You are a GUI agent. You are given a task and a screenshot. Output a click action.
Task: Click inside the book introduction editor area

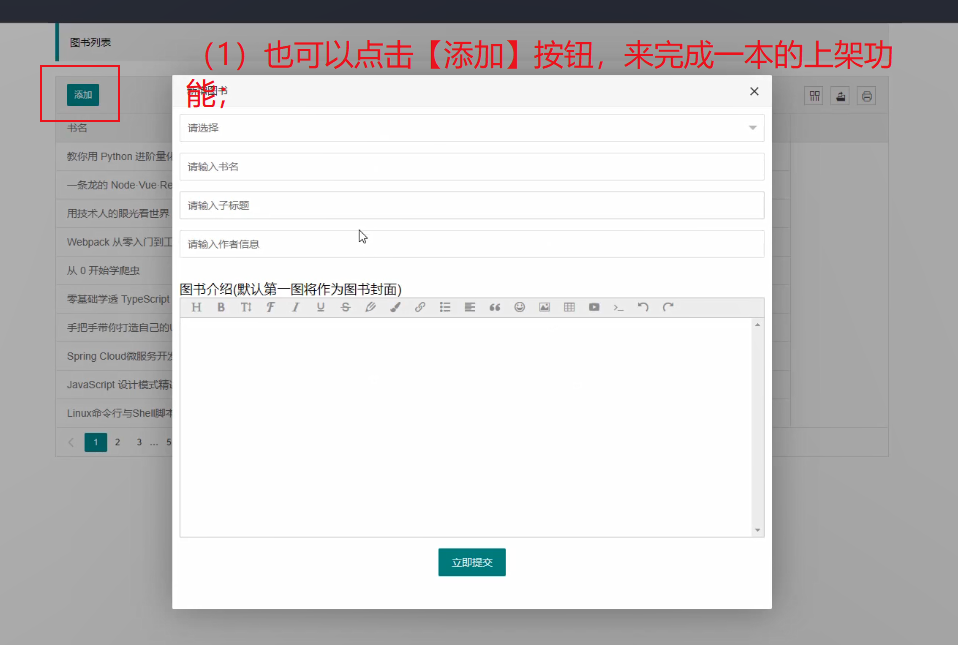click(466, 427)
